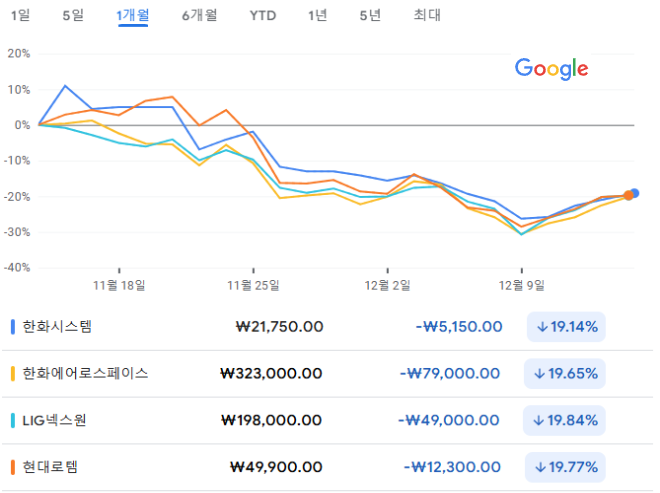
Task: Click the teal LIG넥스원 color marker
Action: pos(13,420)
